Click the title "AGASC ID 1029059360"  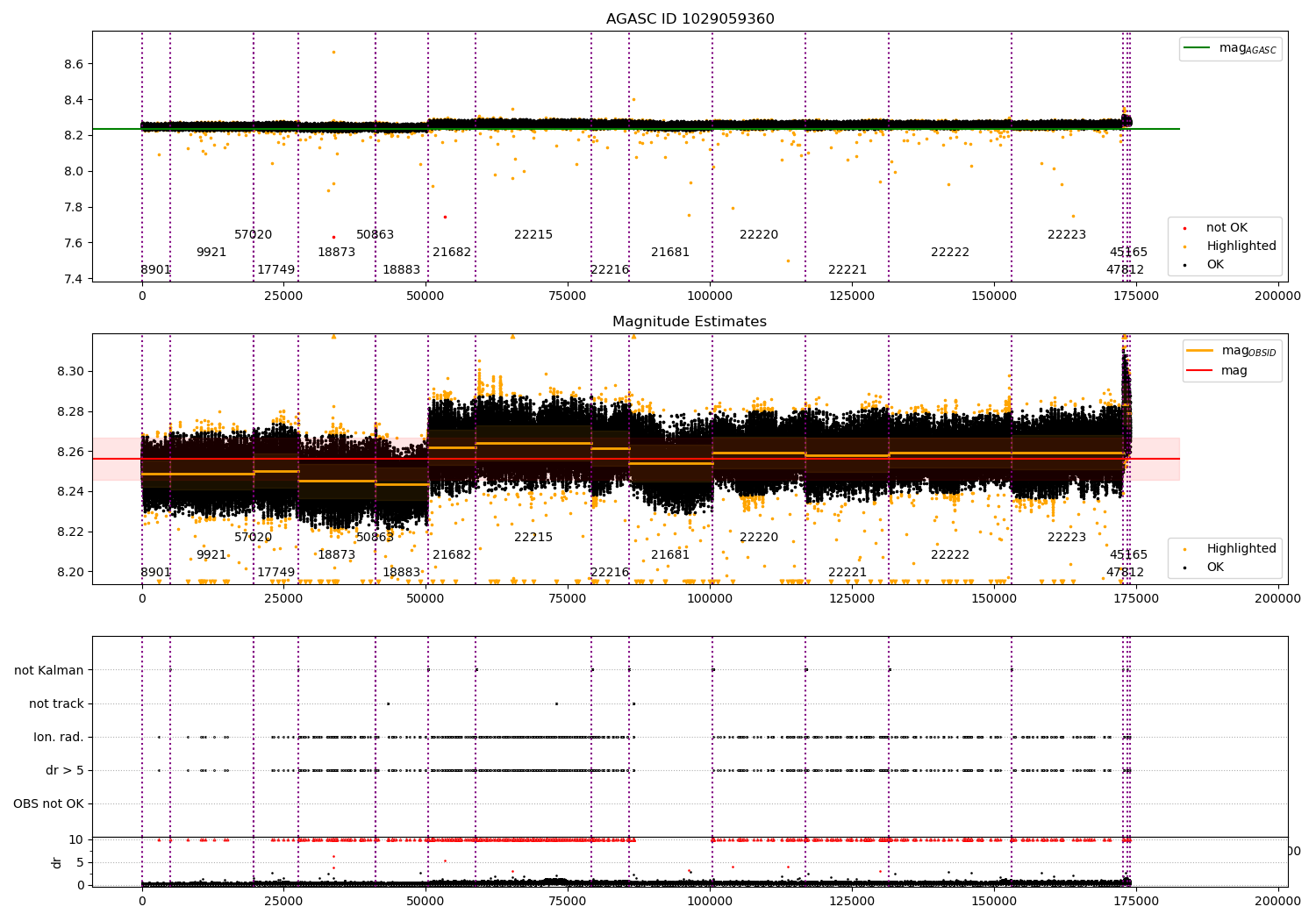coord(690,19)
